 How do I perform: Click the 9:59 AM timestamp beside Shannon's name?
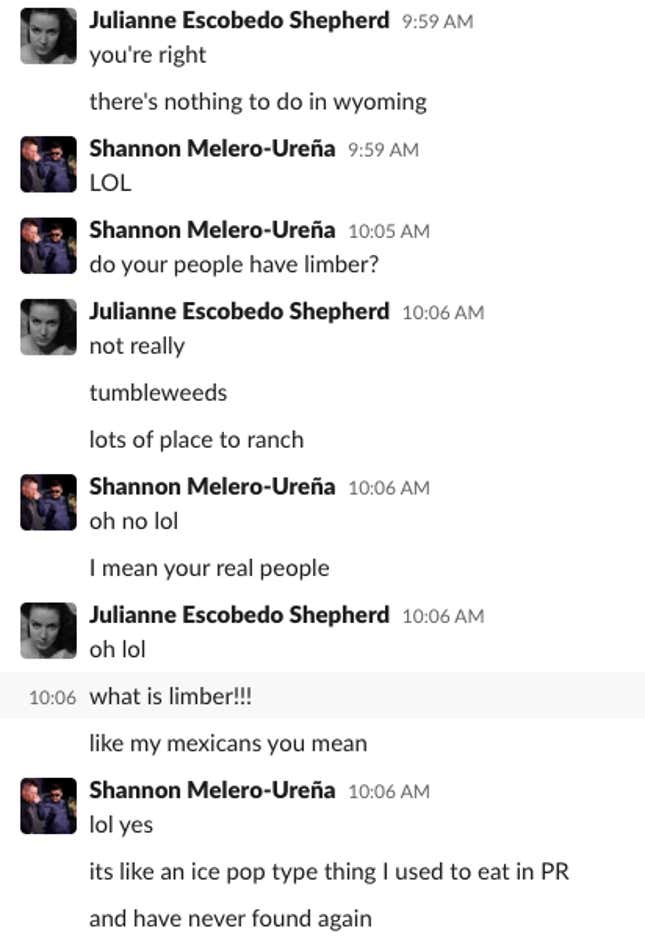382,150
